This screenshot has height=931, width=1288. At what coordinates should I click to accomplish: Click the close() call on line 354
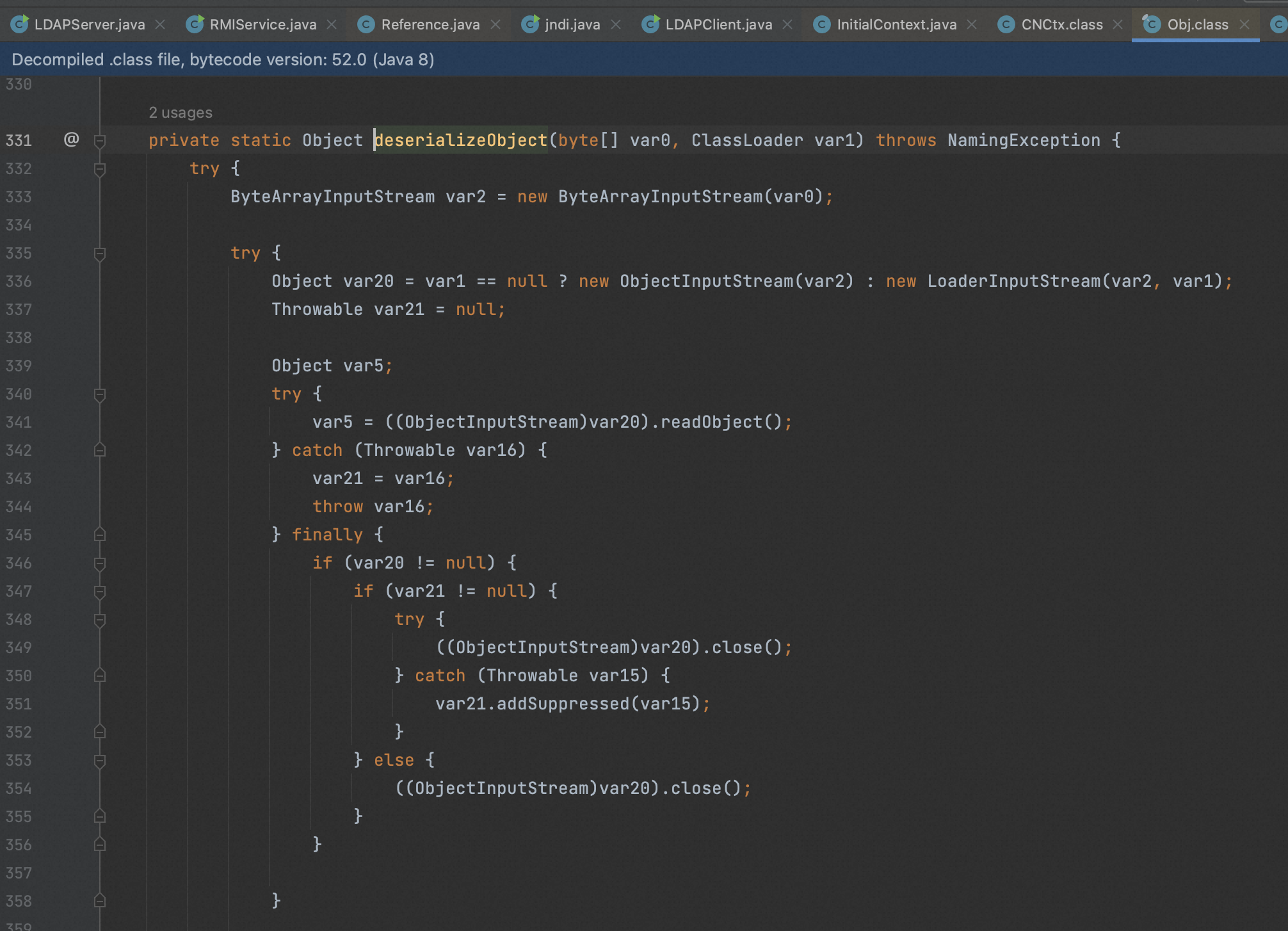coord(706,788)
